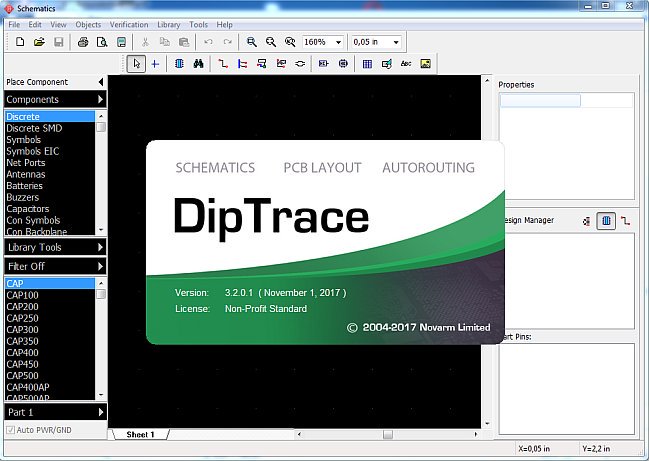Select the Capacitors library
This screenshot has height=461, width=649.
tap(49, 209)
